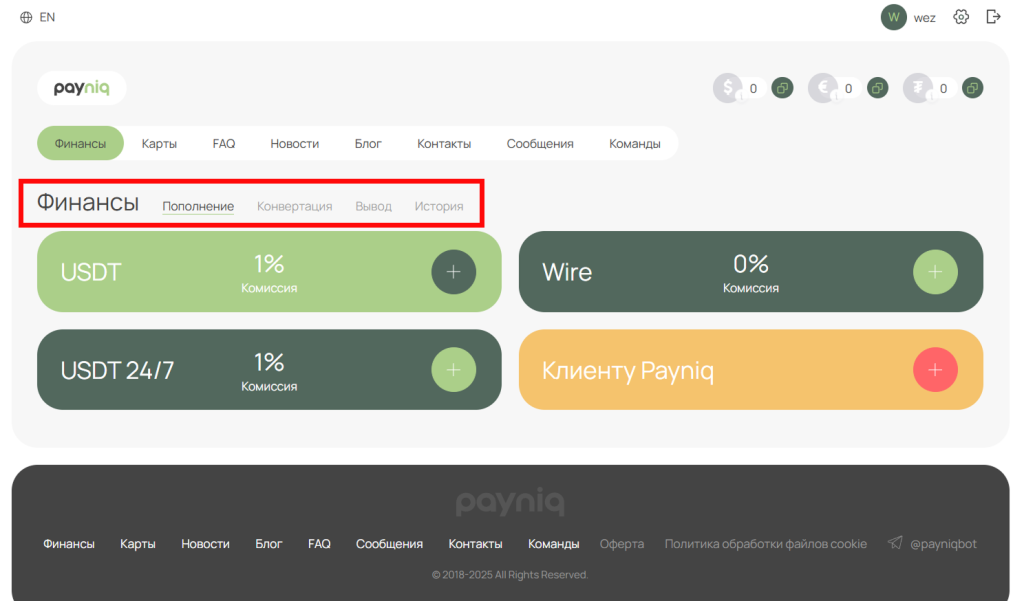Click the Telegram paper-plane icon
This screenshot has width=1024, height=601.
point(895,542)
